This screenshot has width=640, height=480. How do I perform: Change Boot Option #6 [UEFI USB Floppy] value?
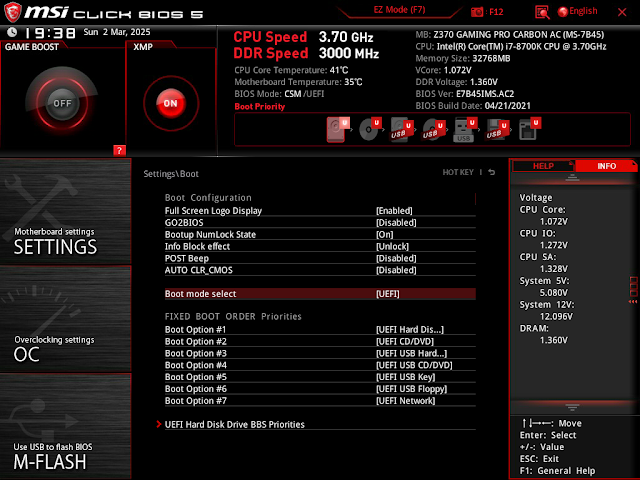[x=411, y=389]
